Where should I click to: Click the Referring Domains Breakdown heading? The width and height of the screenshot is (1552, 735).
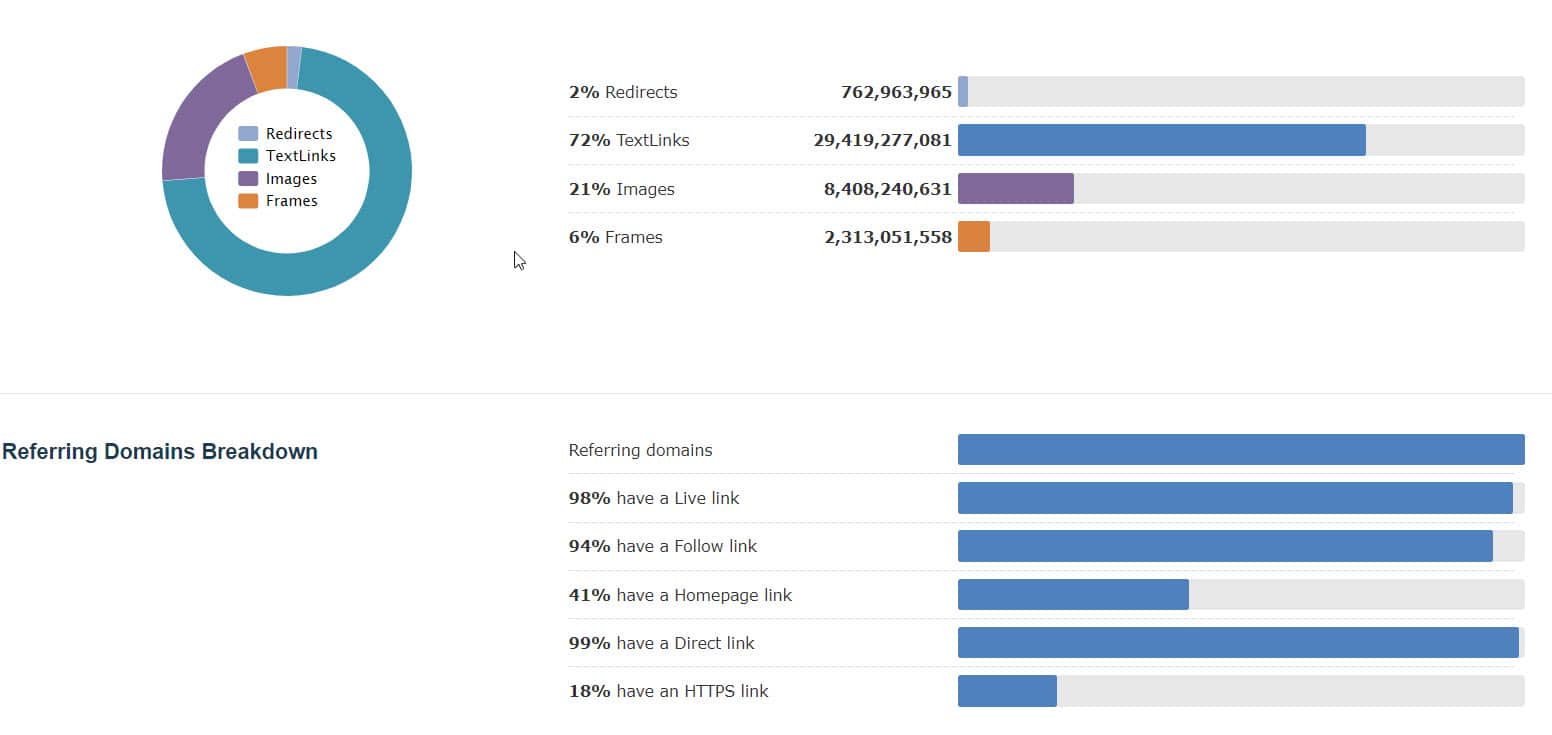point(160,451)
